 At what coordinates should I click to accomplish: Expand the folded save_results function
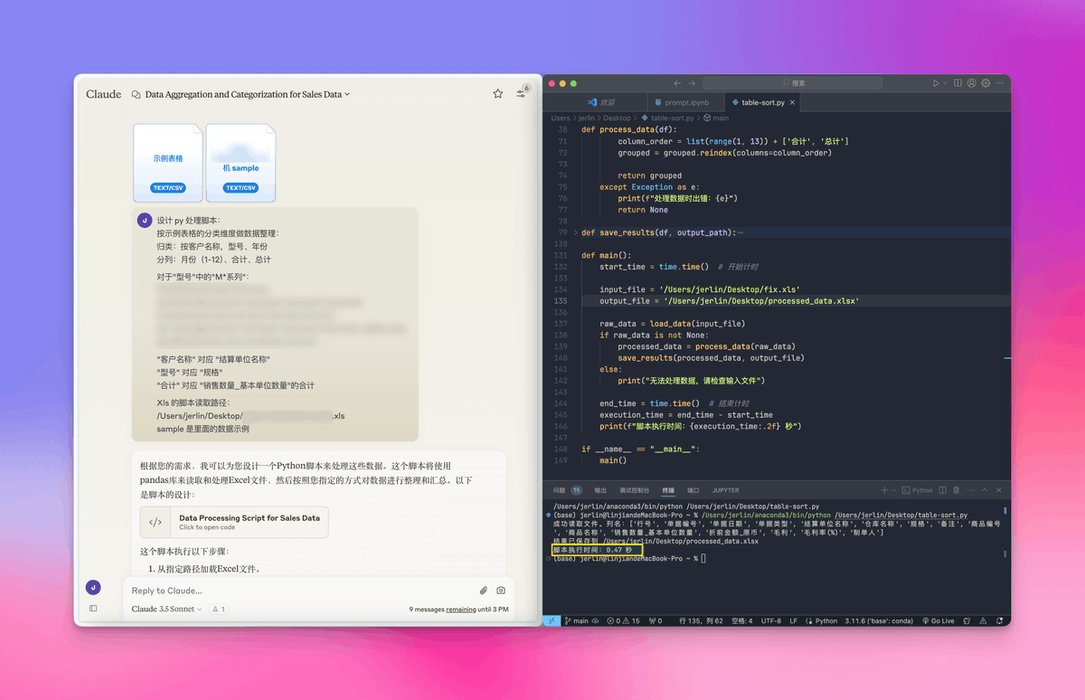point(575,232)
